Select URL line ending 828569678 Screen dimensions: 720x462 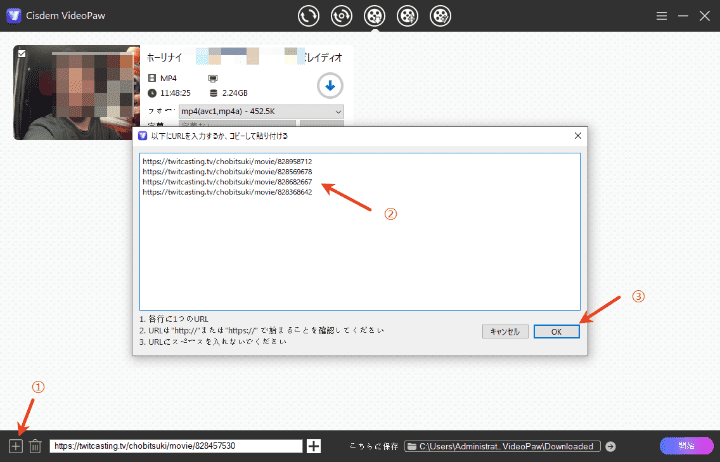tap(227, 172)
